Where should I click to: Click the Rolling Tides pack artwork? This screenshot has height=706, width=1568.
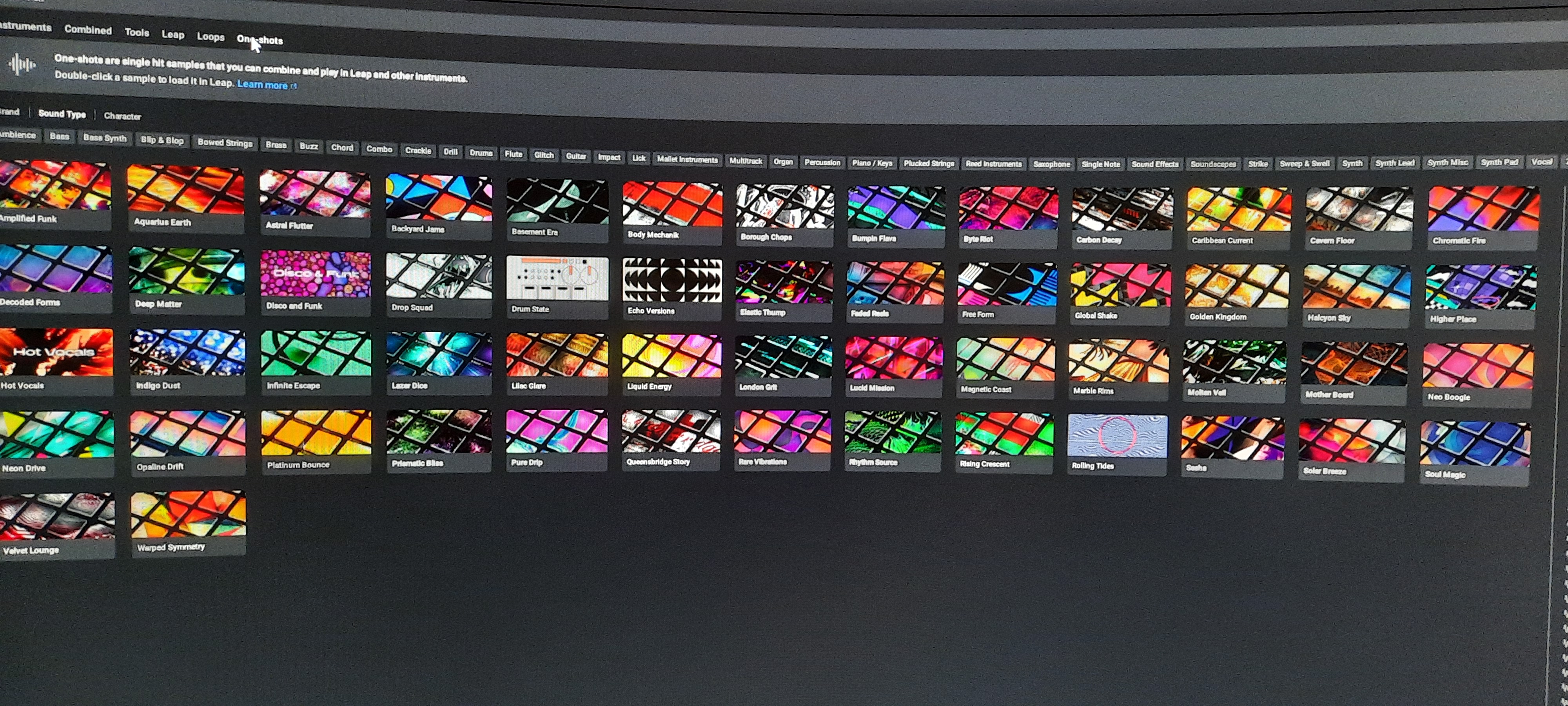click(x=1118, y=436)
